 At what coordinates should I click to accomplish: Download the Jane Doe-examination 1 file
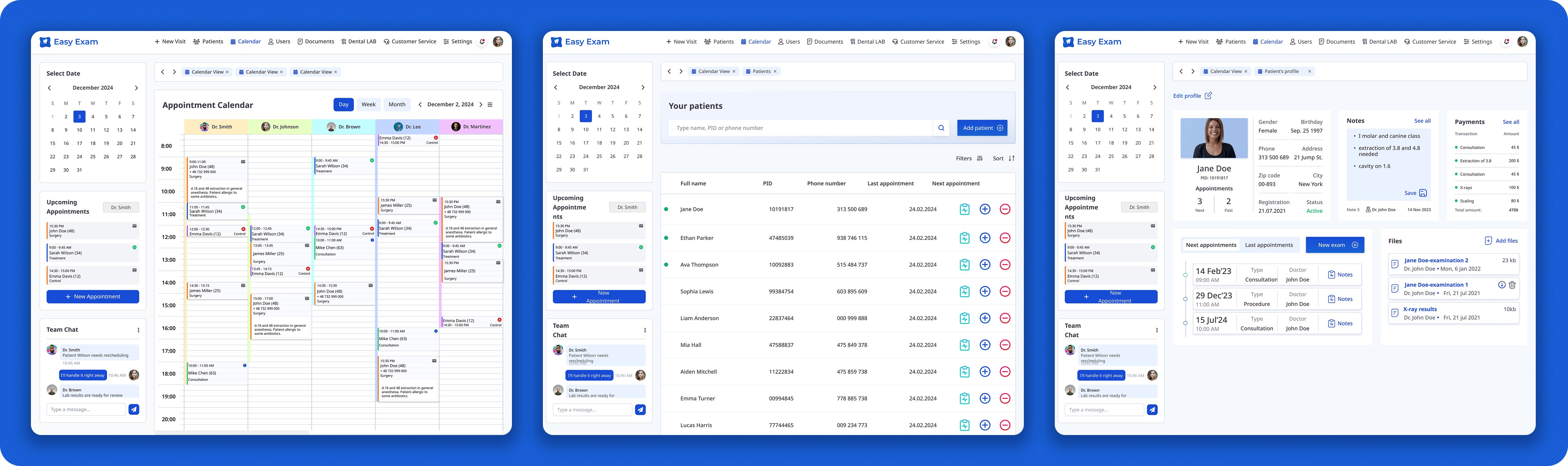pyautogui.click(x=1502, y=285)
